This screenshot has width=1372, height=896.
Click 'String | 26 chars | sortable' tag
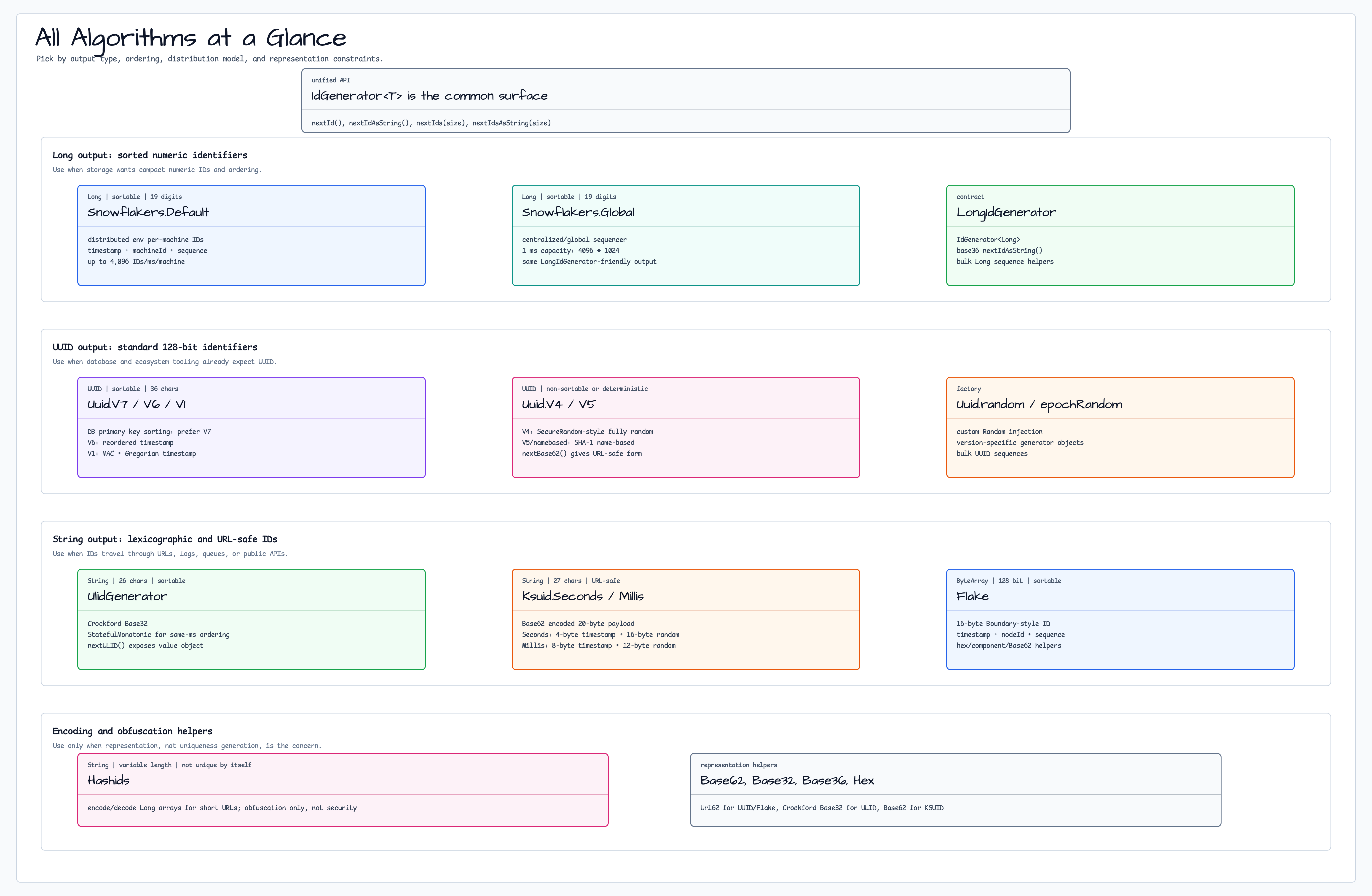tap(137, 581)
